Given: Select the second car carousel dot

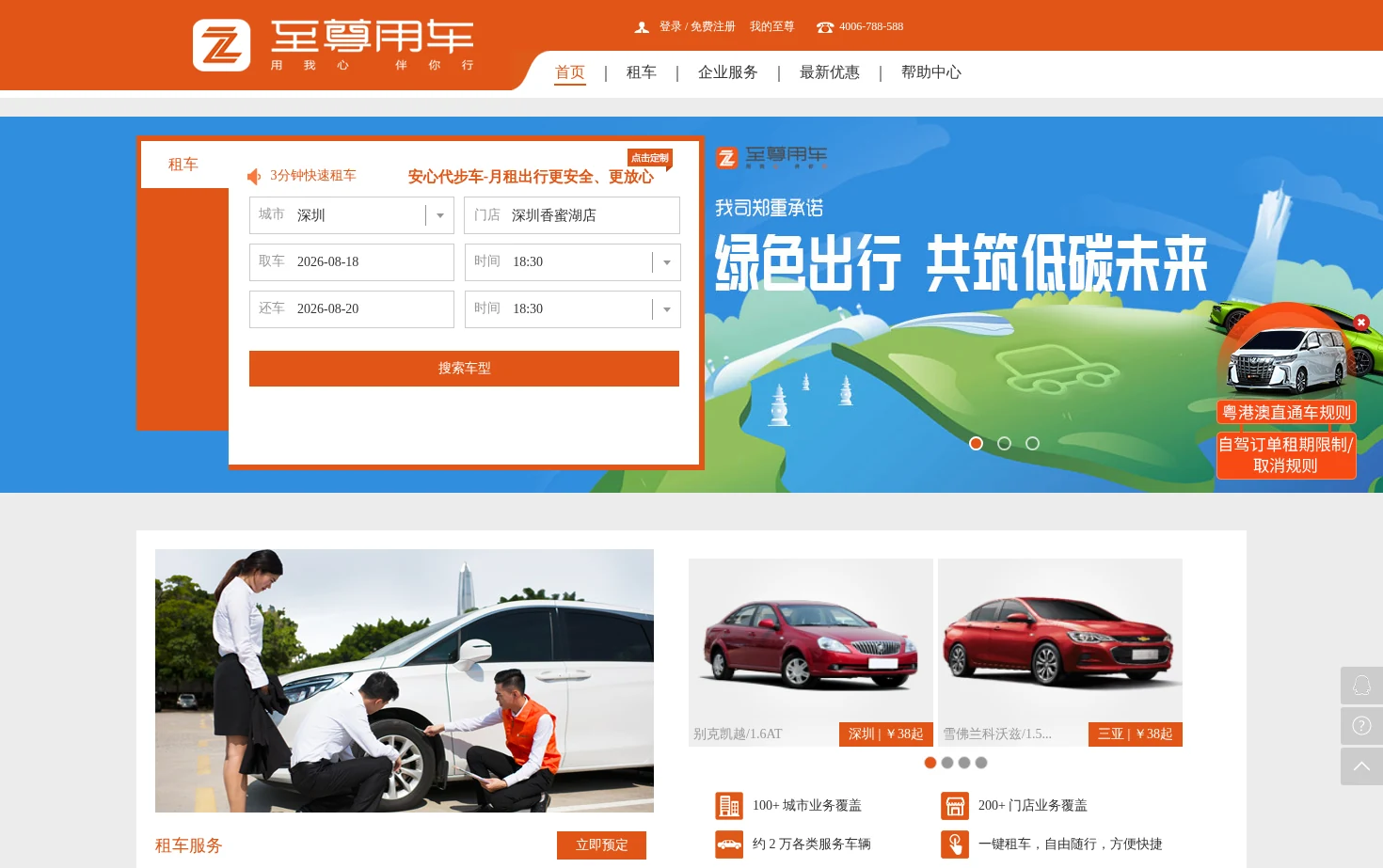Looking at the screenshot, I should point(947,763).
